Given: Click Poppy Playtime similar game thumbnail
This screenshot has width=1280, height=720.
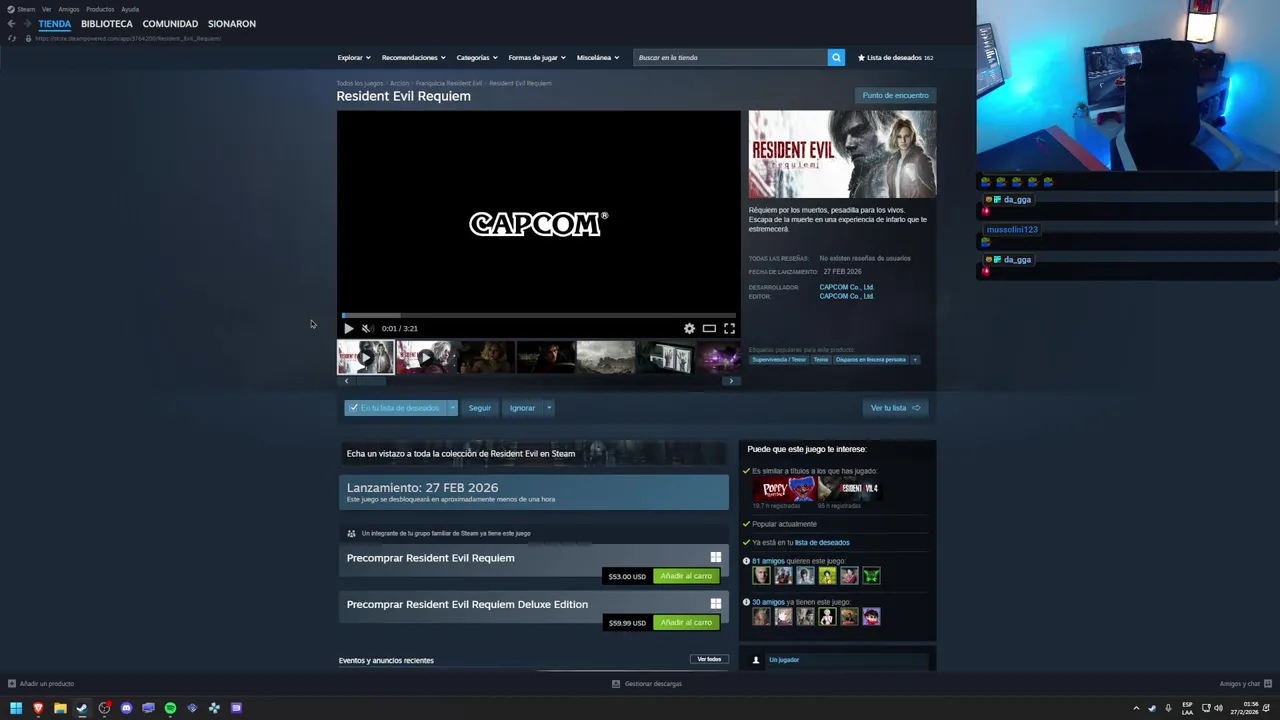Looking at the screenshot, I should pos(785,489).
